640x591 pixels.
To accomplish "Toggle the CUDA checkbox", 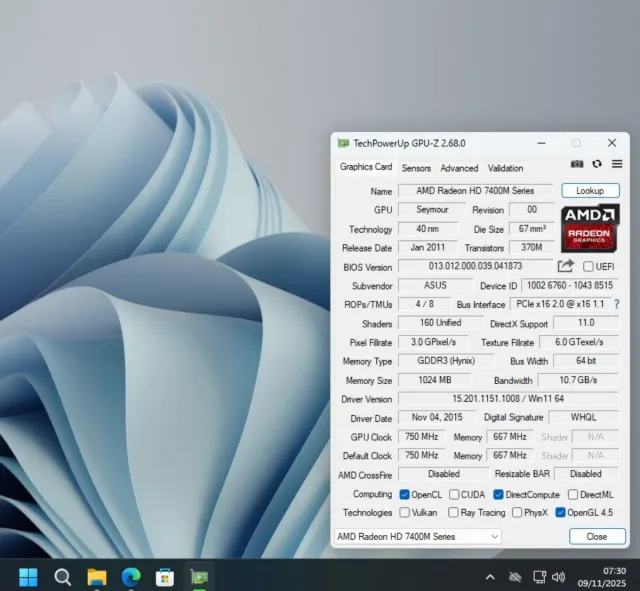I will [454, 495].
